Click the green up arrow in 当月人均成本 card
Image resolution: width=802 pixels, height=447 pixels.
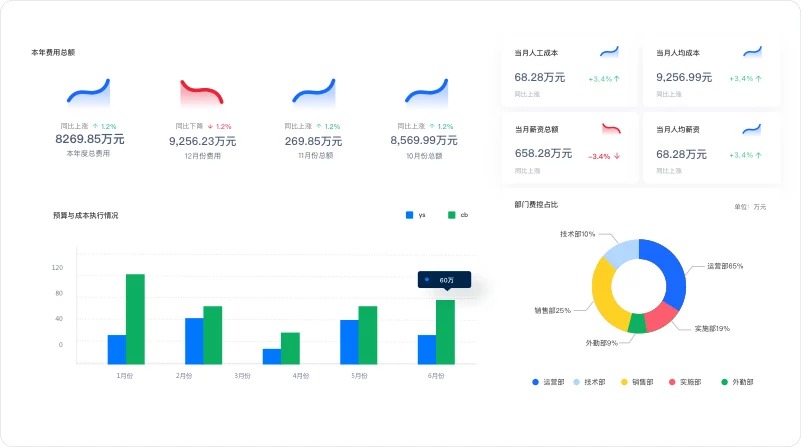pos(758,79)
